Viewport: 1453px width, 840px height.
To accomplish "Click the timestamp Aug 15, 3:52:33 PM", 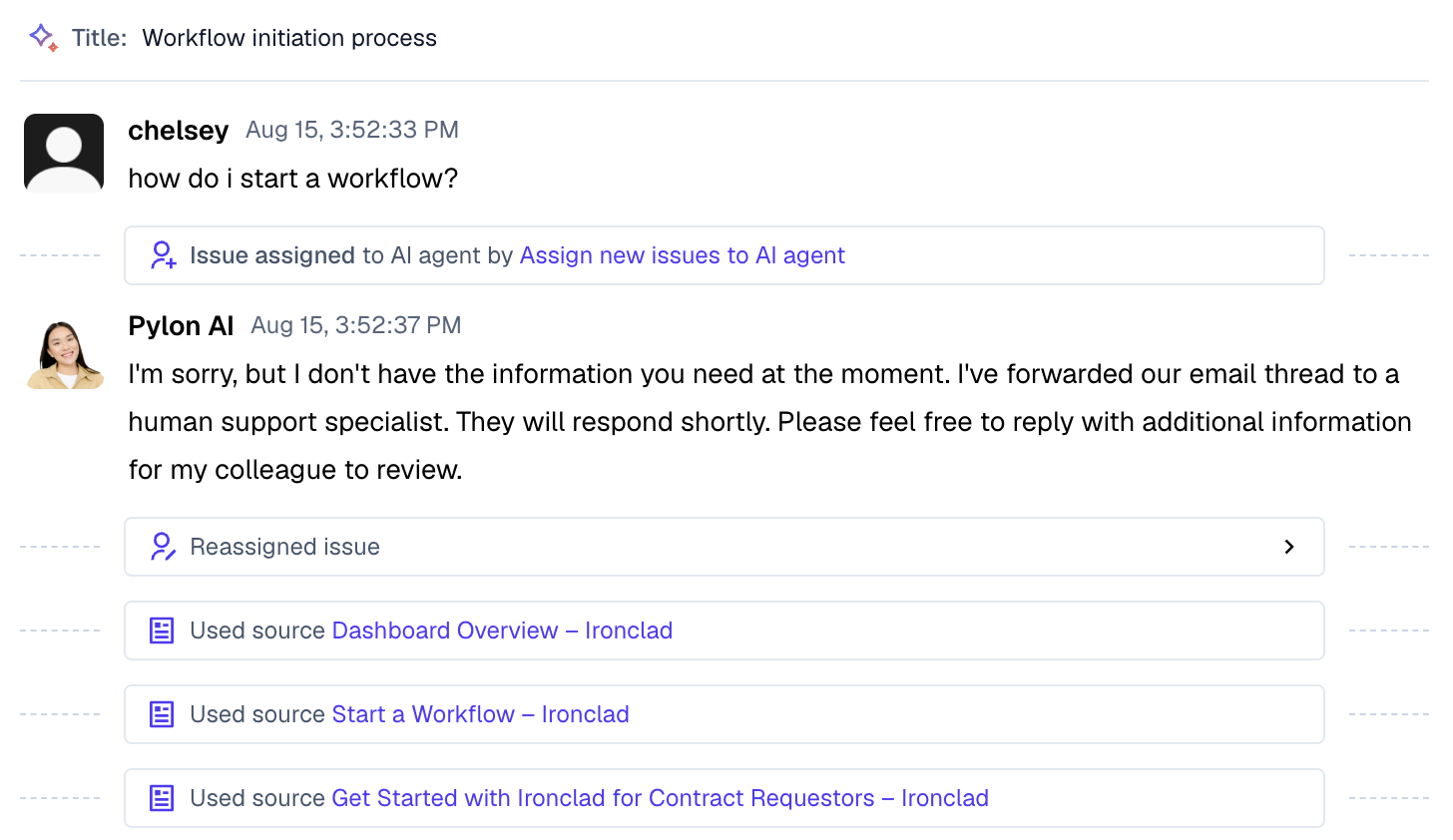I will click(352, 130).
